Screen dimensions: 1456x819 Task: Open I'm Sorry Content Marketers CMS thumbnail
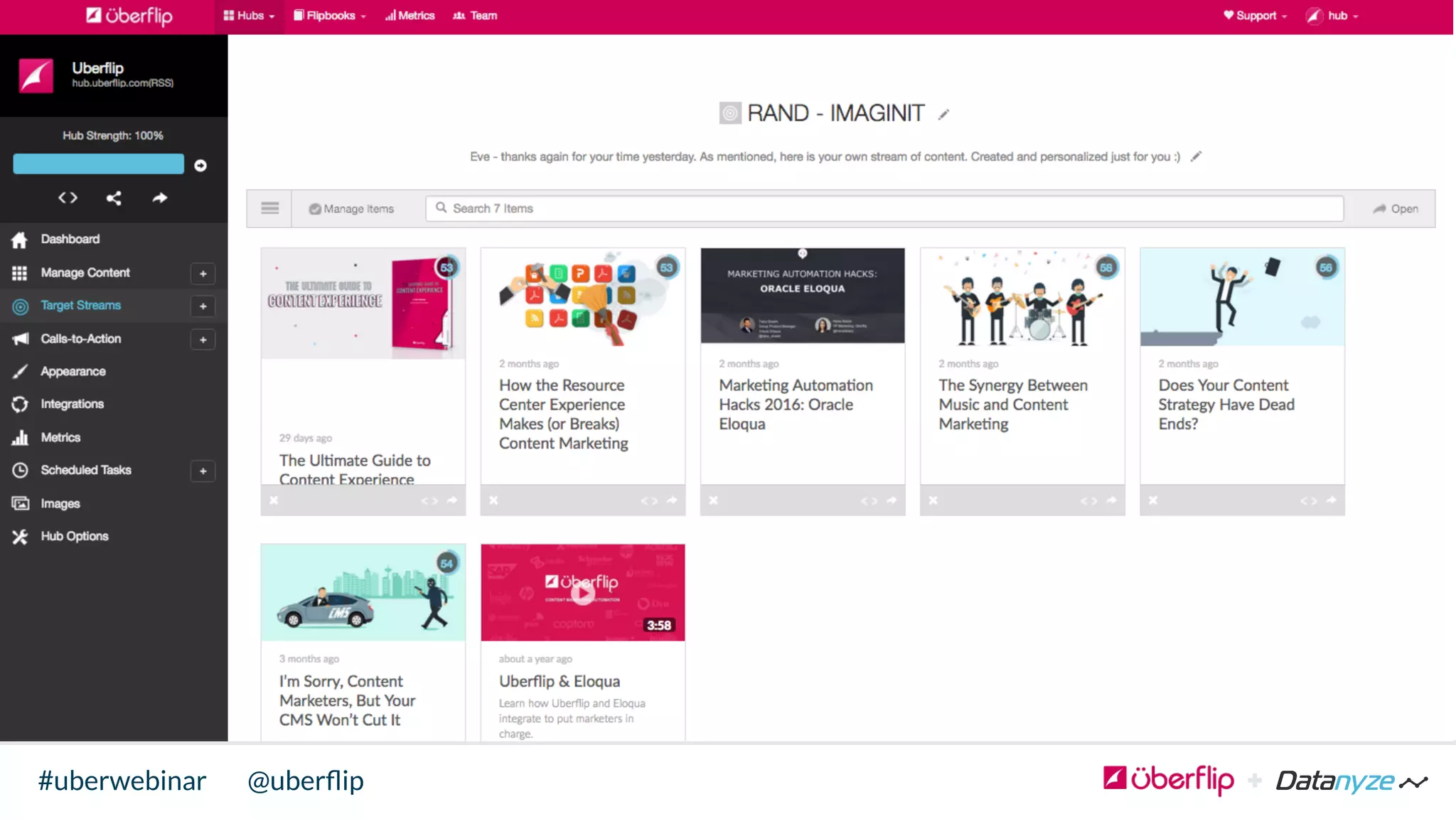(363, 592)
